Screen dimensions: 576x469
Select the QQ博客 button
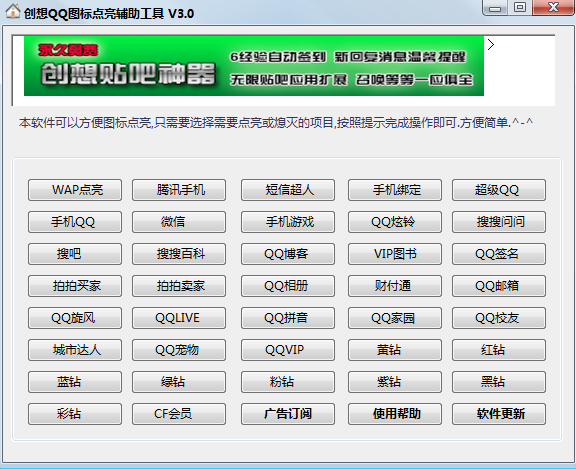[x=288, y=254]
